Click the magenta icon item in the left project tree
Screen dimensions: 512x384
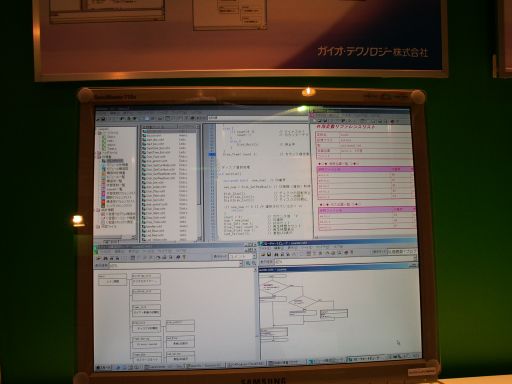104,193
